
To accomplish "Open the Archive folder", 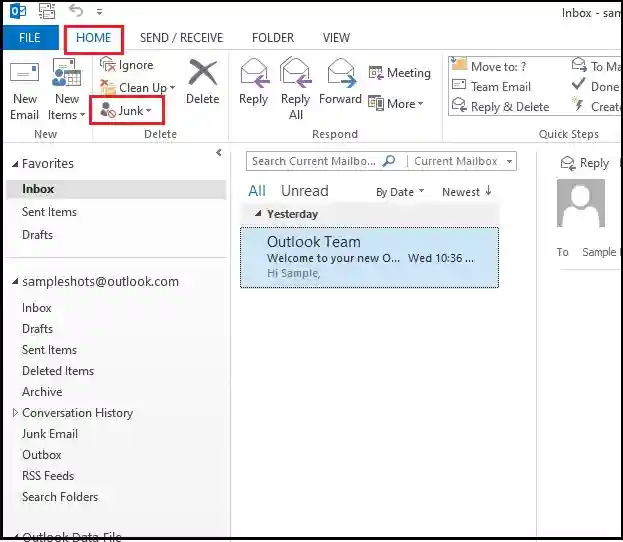I will tap(42, 392).
